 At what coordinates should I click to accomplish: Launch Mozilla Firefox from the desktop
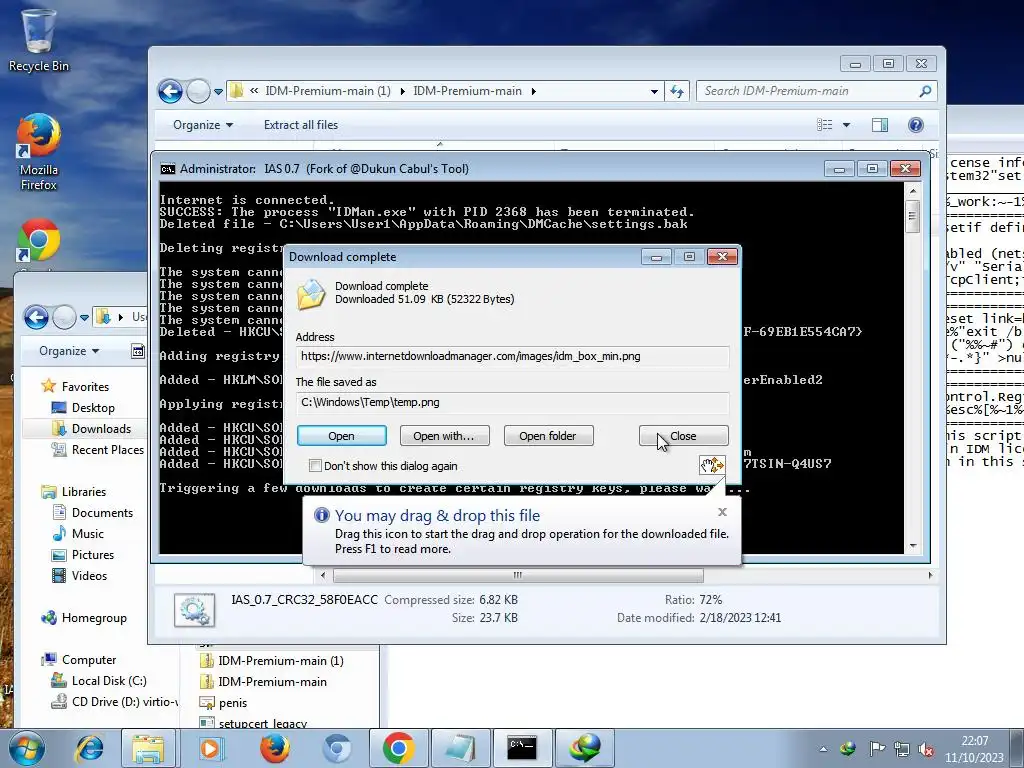click(x=39, y=152)
